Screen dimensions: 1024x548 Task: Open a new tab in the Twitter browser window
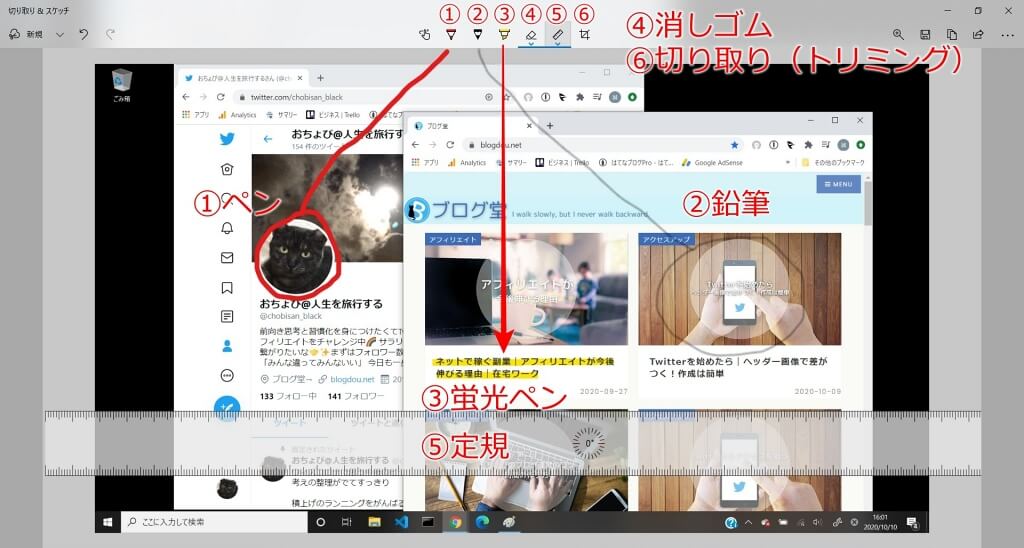pos(320,78)
